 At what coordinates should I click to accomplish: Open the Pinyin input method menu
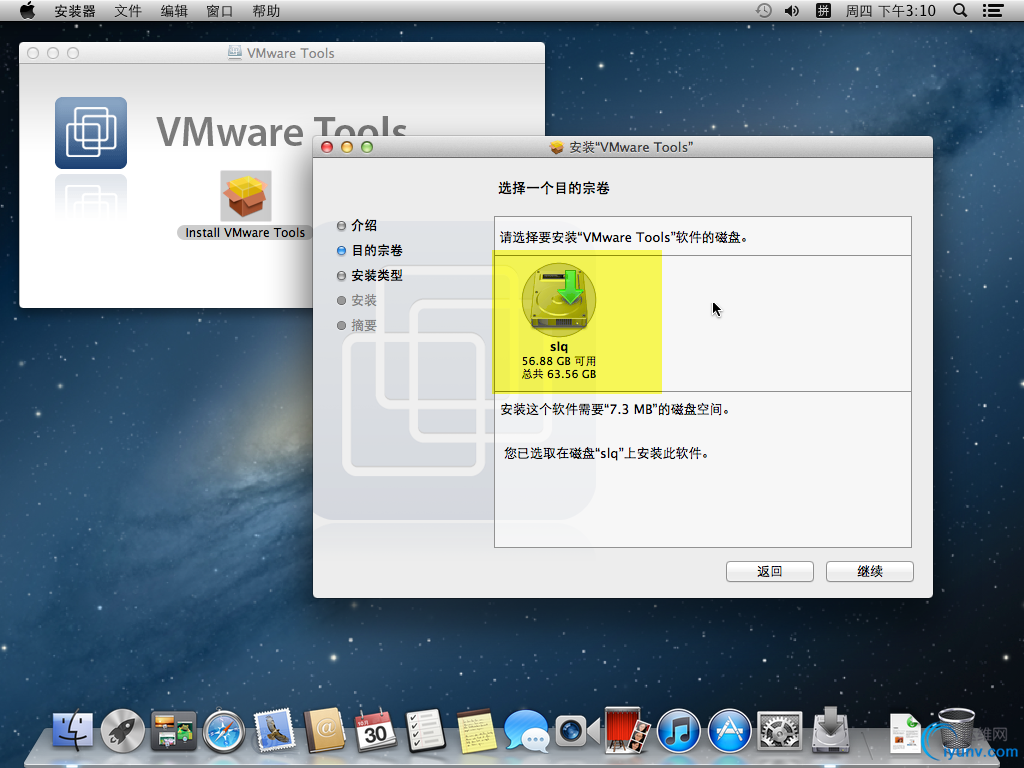coord(824,10)
